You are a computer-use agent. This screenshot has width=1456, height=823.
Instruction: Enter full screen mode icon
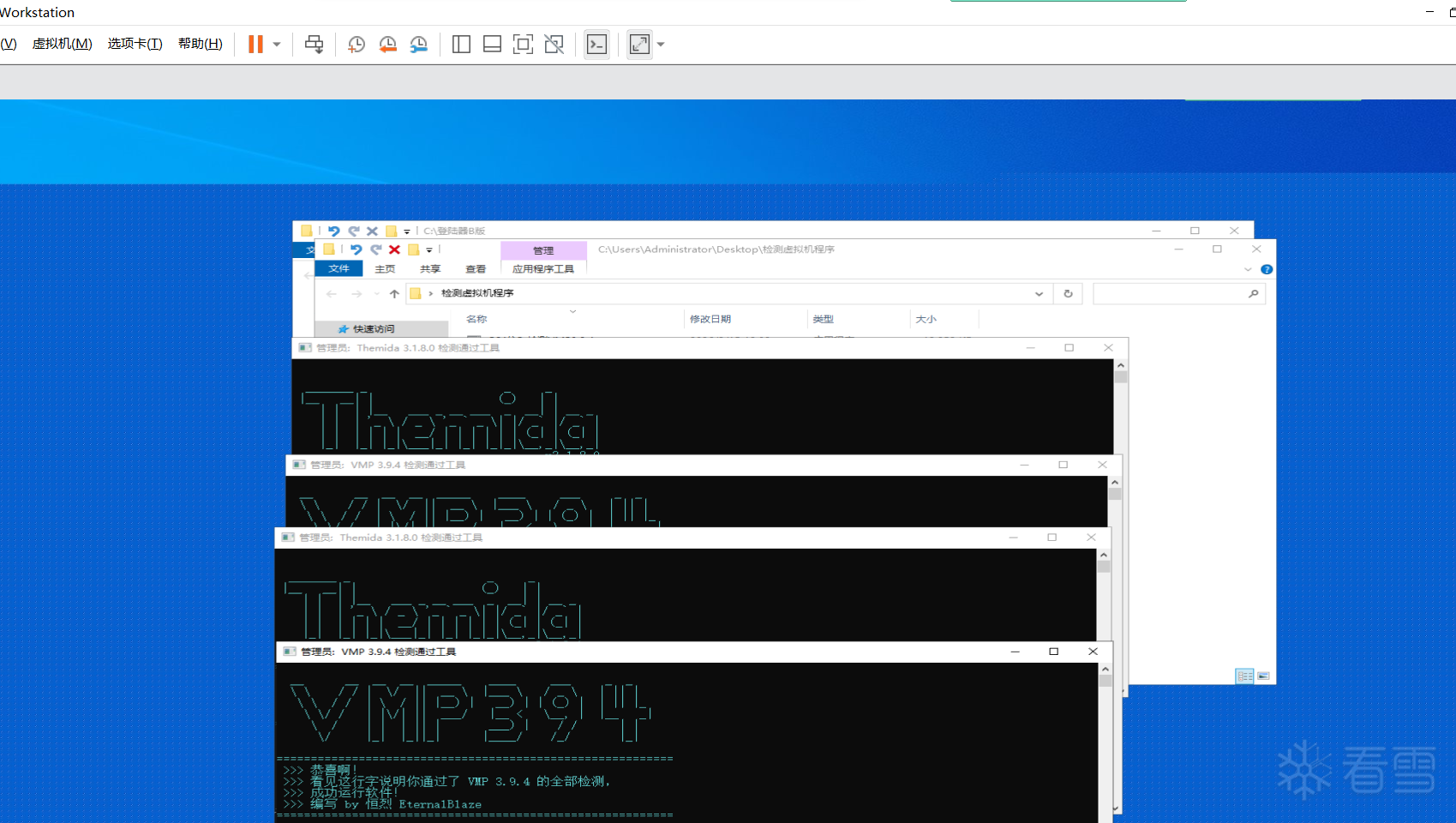click(523, 45)
